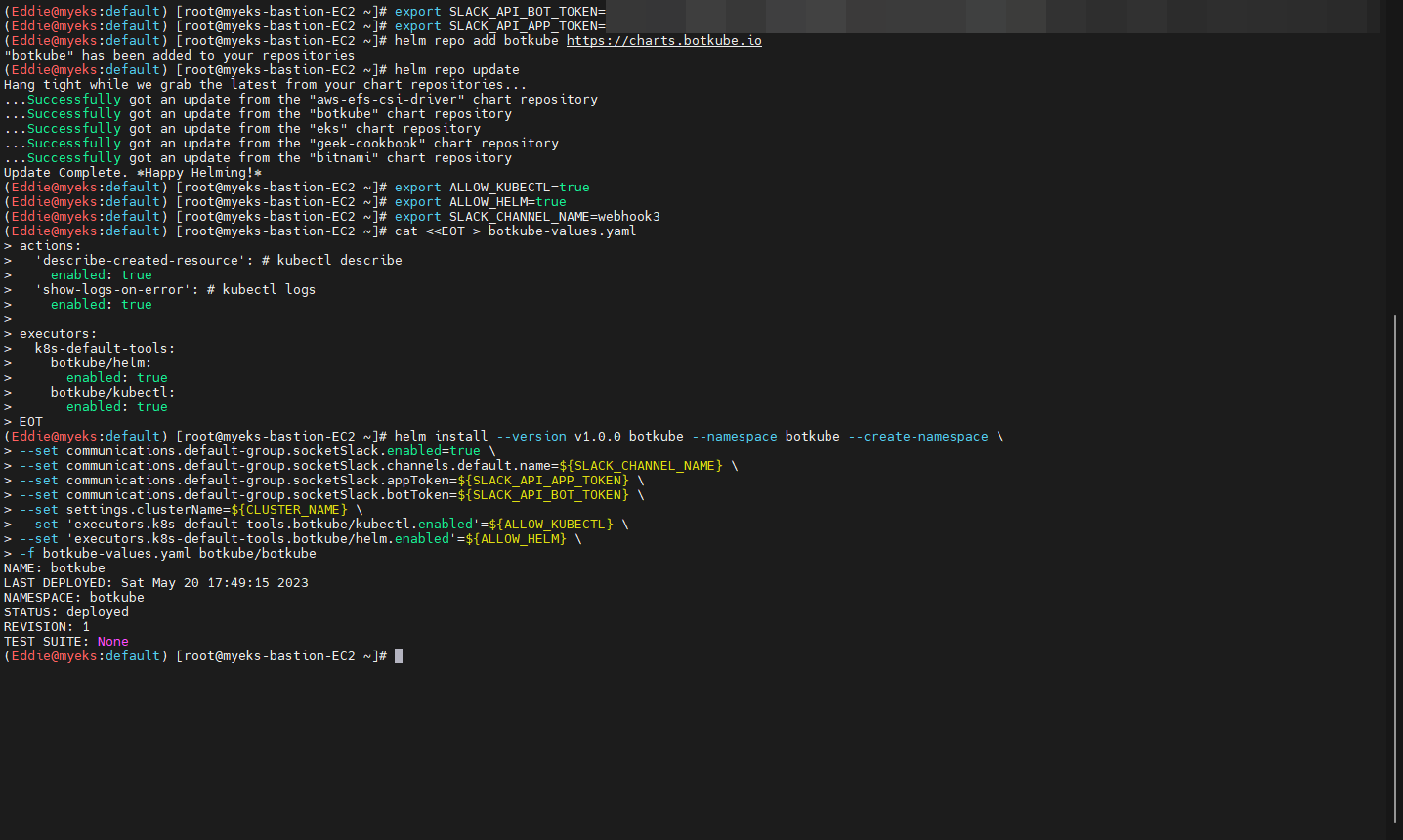The height and width of the screenshot is (840, 1403).
Task: Click "export SLACK_API_APP_TOKEN=" command
Action: point(500,26)
